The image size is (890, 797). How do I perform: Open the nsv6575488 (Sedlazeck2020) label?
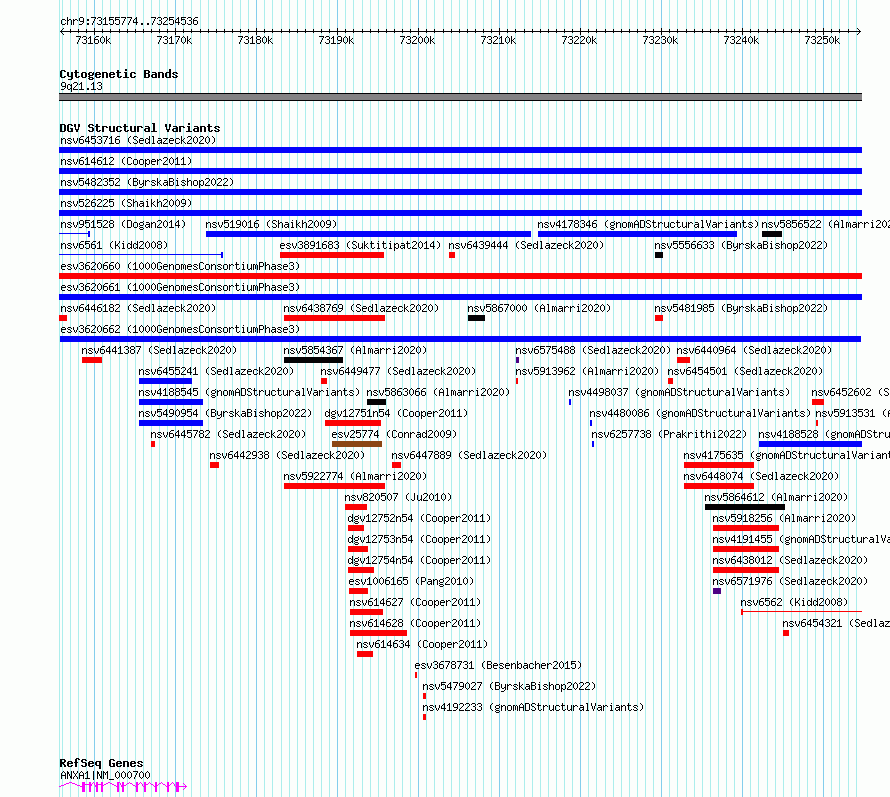pyautogui.click(x=593, y=350)
